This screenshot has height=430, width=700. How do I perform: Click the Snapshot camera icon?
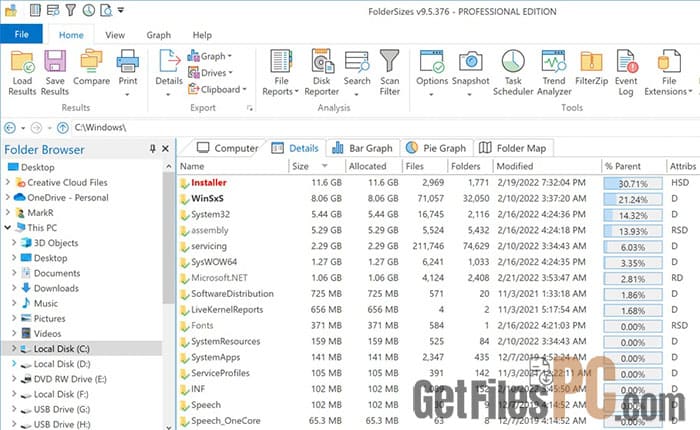point(471,62)
